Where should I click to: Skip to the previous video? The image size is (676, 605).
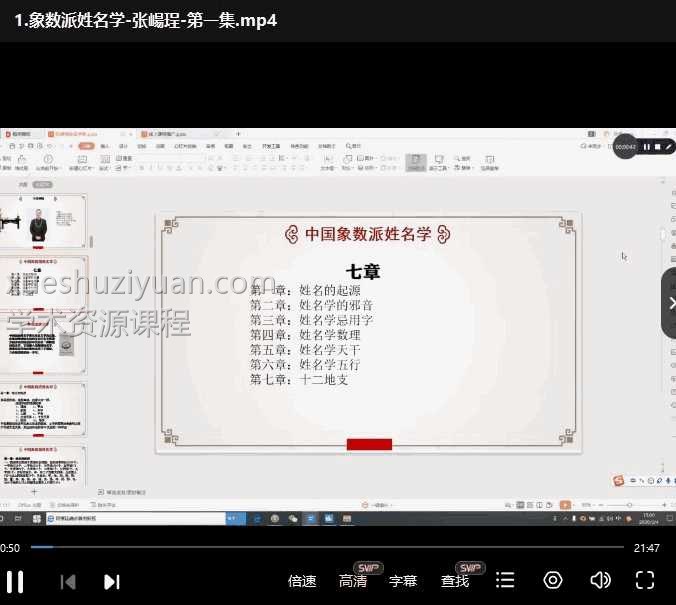point(68,581)
